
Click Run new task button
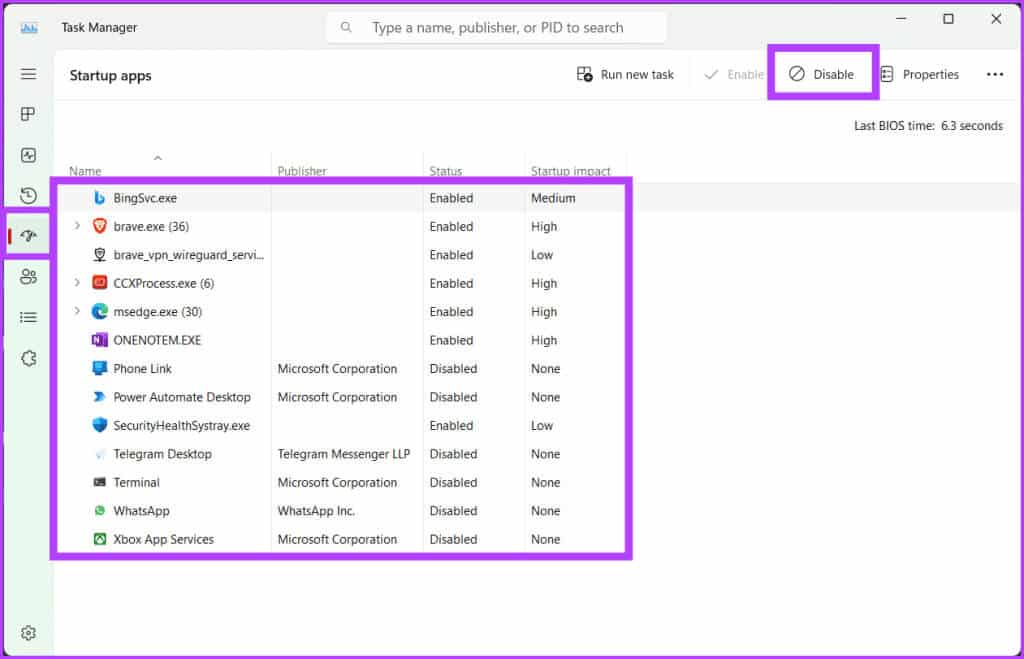click(625, 74)
